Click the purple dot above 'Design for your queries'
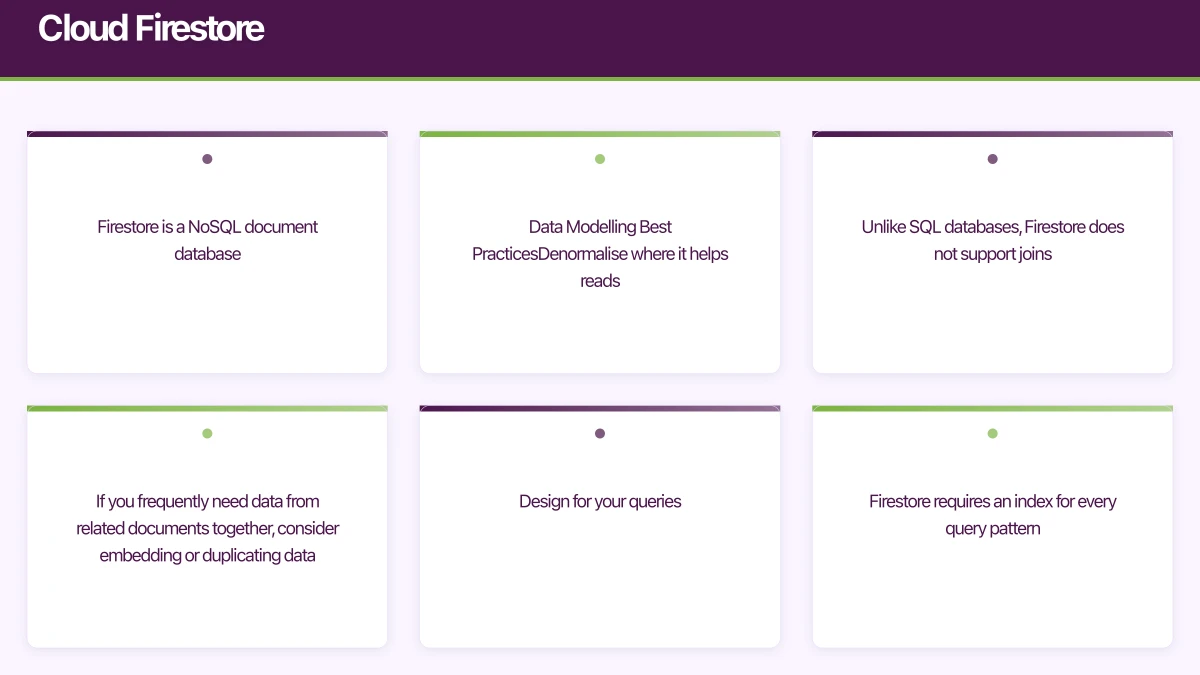Viewport: 1200px width, 675px height. pyautogui.click(x=600, y=434)
